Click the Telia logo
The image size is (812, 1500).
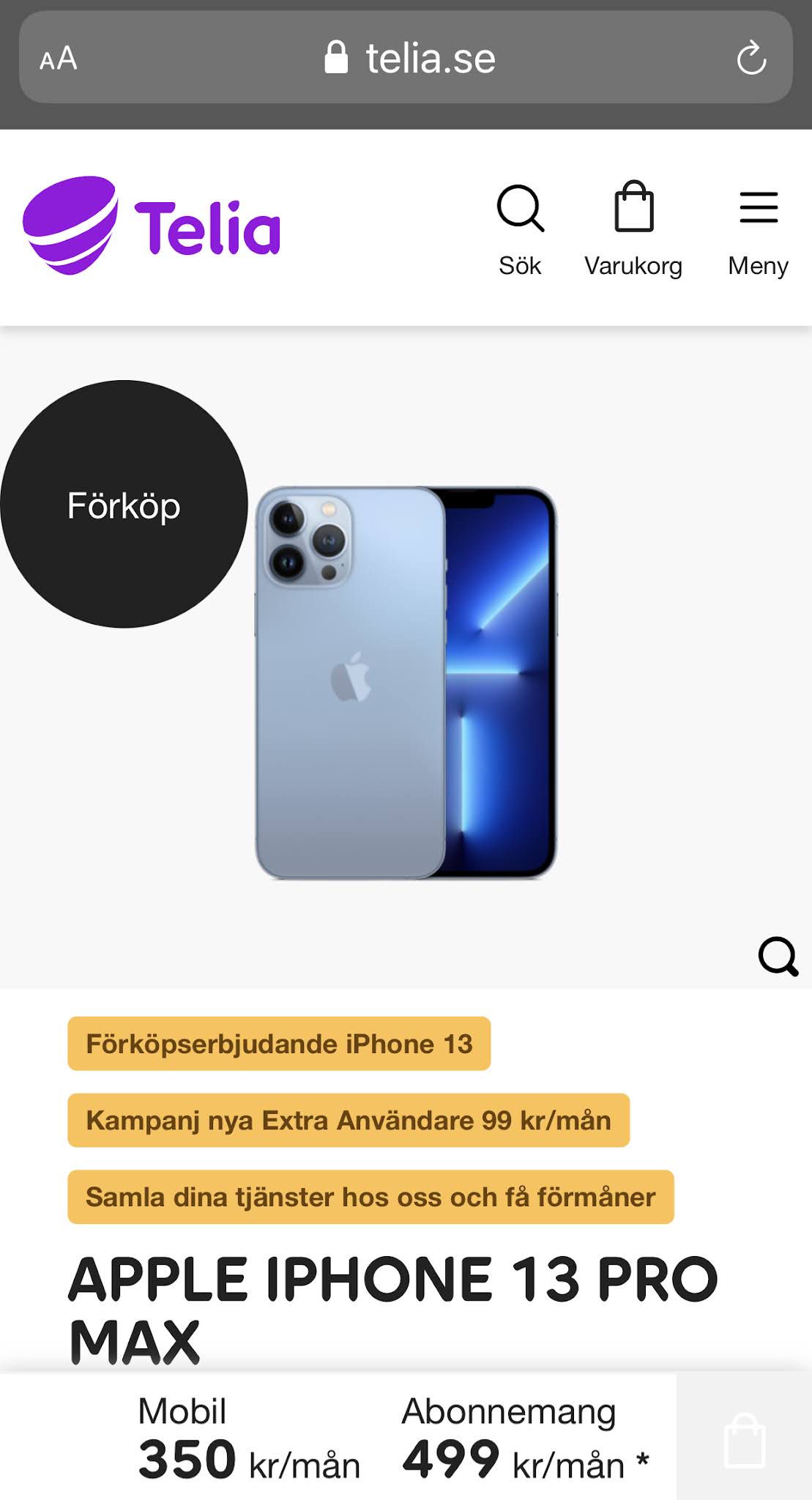(x=152, y=226)
